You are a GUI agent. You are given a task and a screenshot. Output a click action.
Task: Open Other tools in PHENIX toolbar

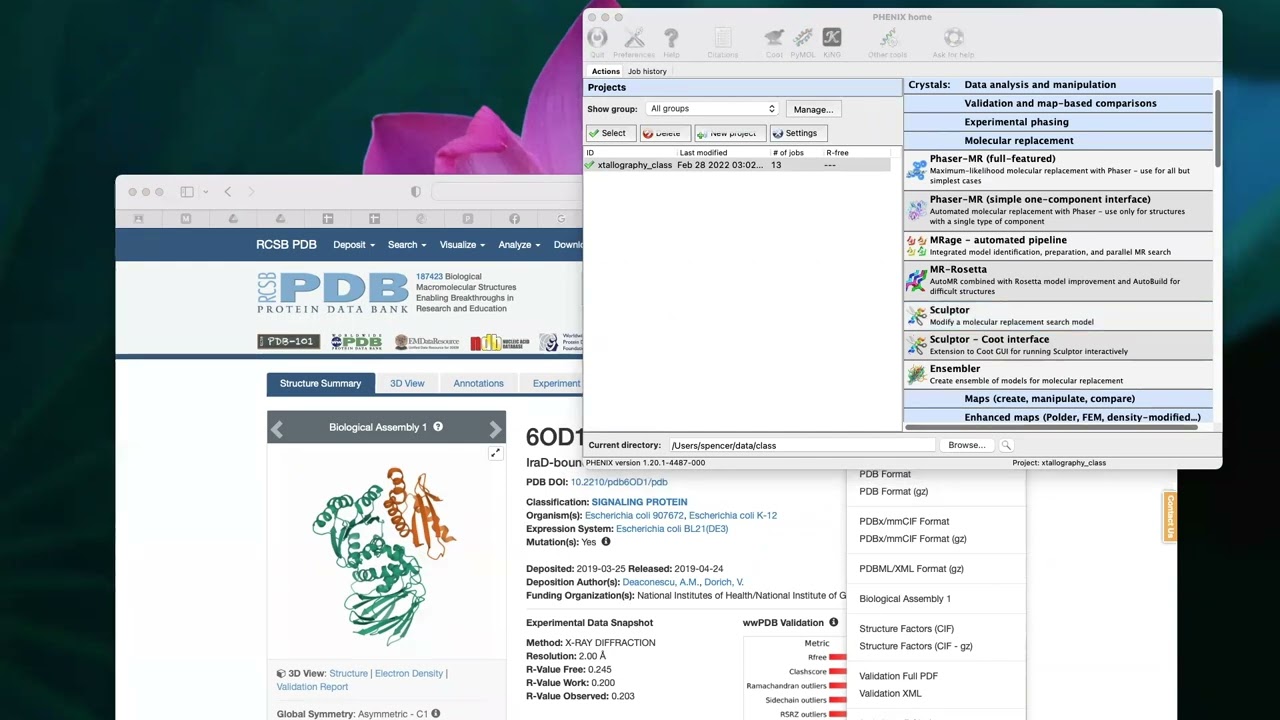887,38
